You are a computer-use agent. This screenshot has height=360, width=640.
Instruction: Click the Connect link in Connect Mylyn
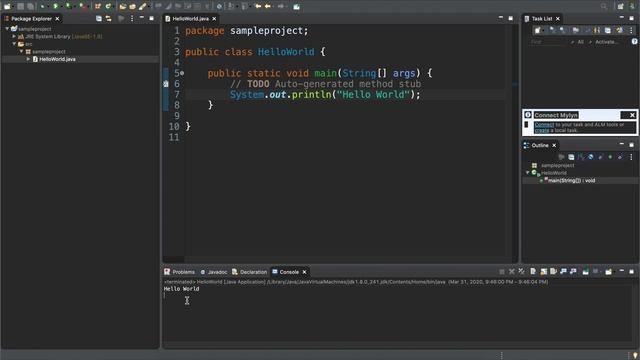(544, 124)
